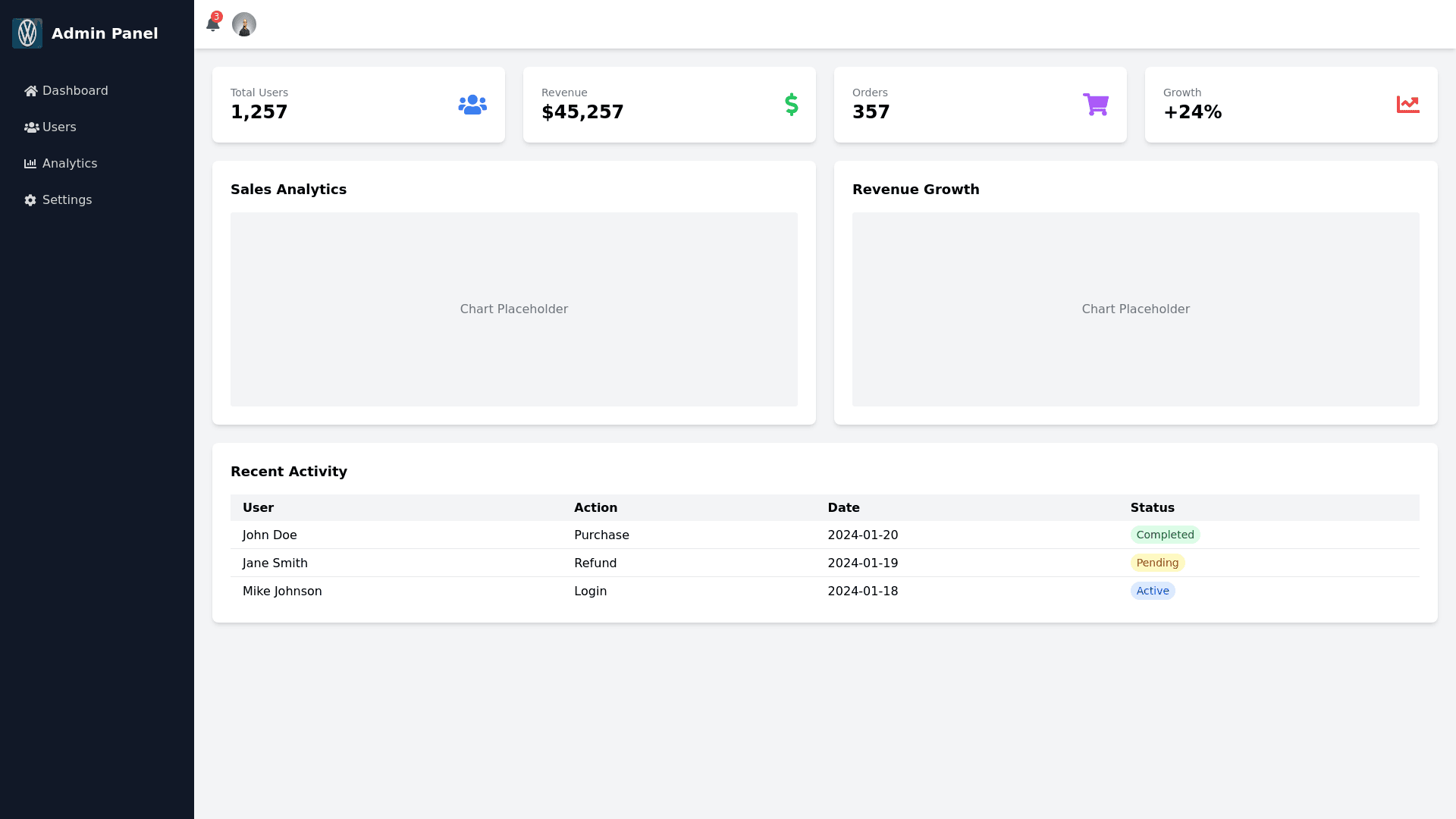The height and width of the screenshot is (819, 1456).
Task: Click the Pending status badge
Action: coord(1157,563)
